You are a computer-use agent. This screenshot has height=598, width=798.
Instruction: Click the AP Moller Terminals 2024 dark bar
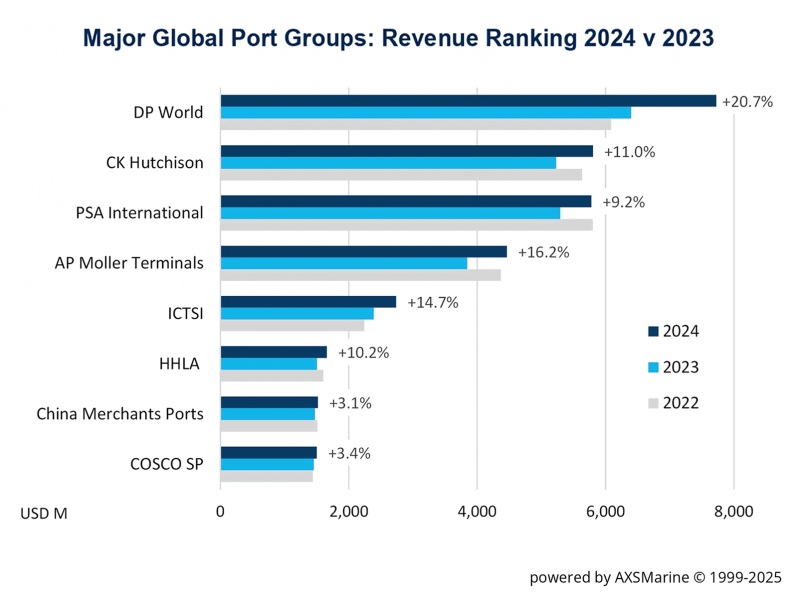point(364,252)
